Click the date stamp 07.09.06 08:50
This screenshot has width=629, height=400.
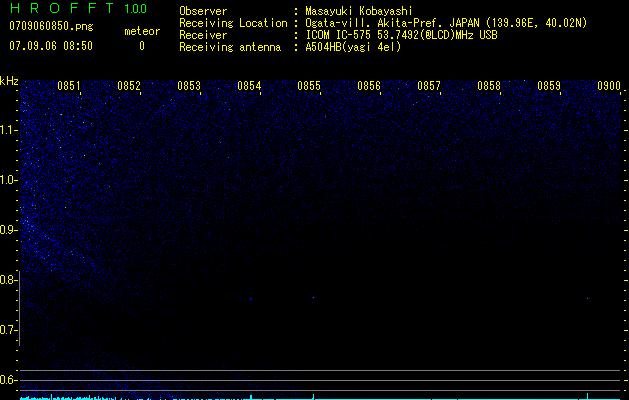(x=51, y=46)
